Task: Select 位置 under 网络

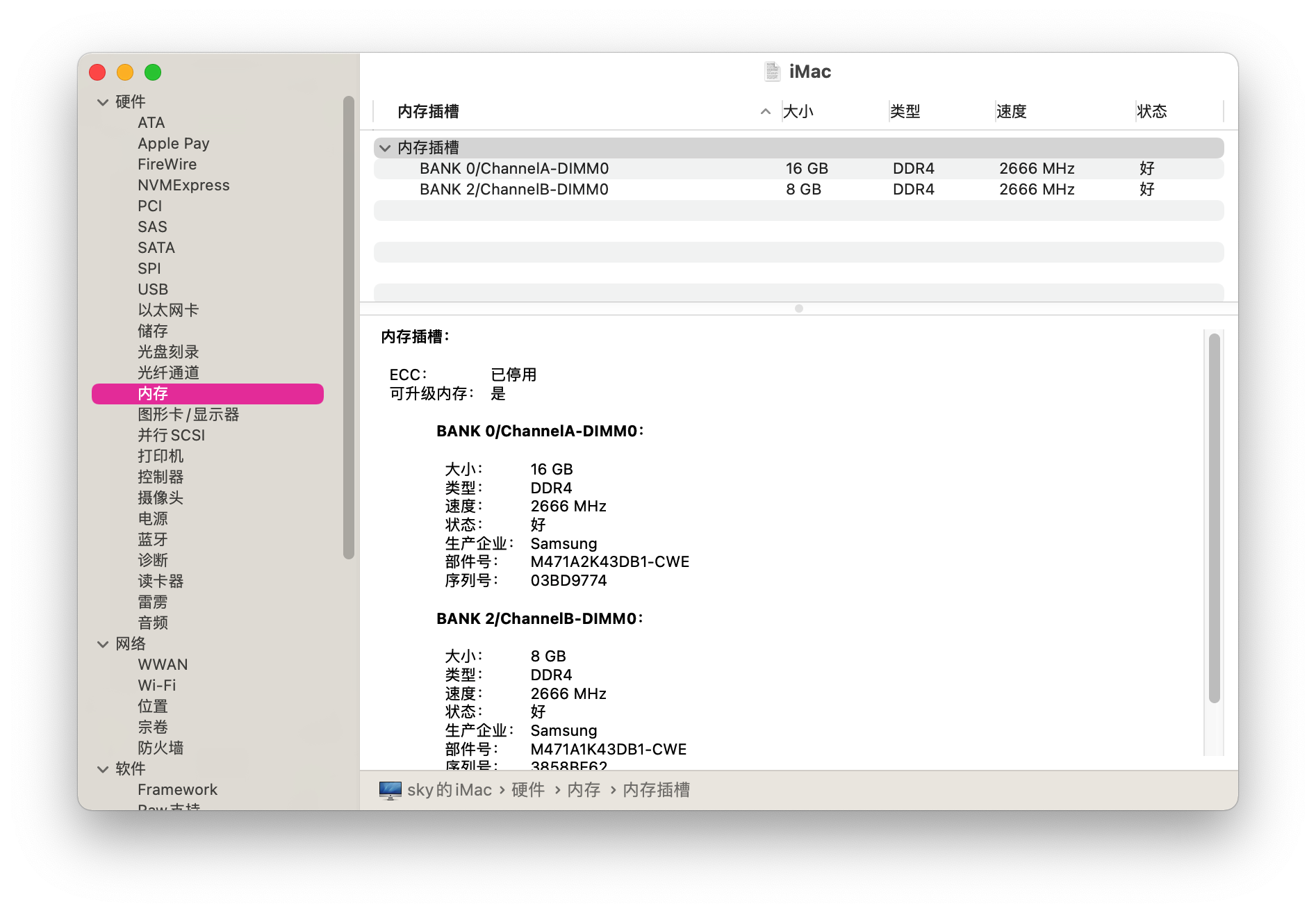Action: [x=153, y=707]
